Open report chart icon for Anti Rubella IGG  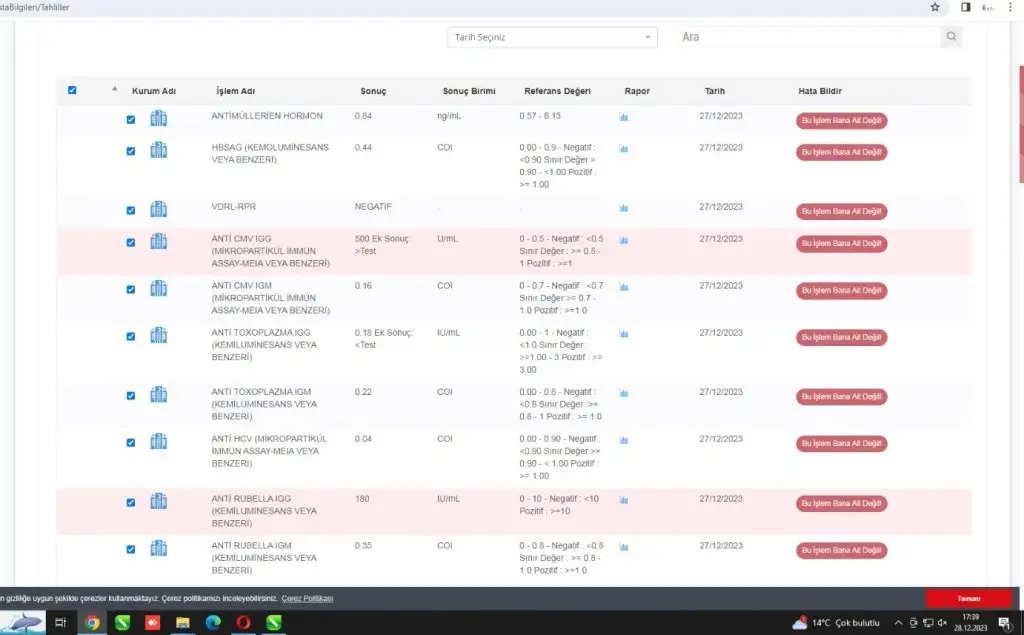click(624, 500)
